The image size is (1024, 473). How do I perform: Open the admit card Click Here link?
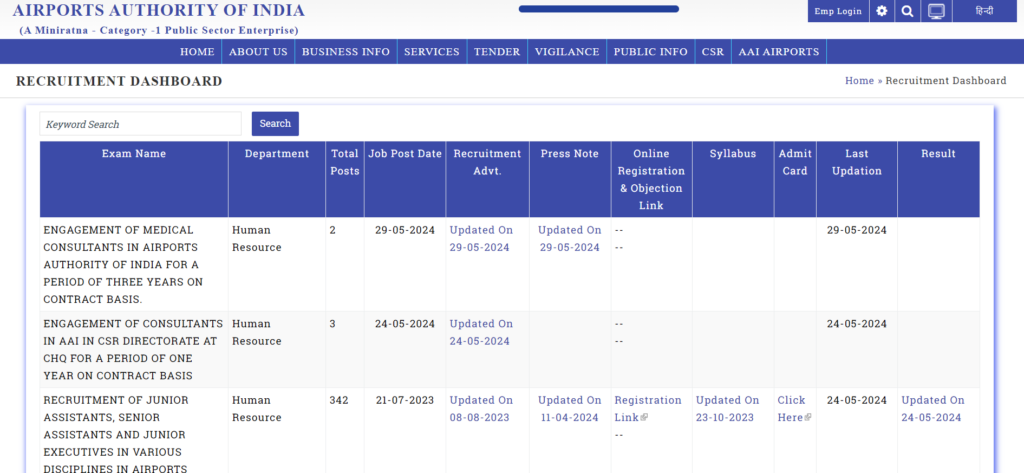[x=794, y=408]
